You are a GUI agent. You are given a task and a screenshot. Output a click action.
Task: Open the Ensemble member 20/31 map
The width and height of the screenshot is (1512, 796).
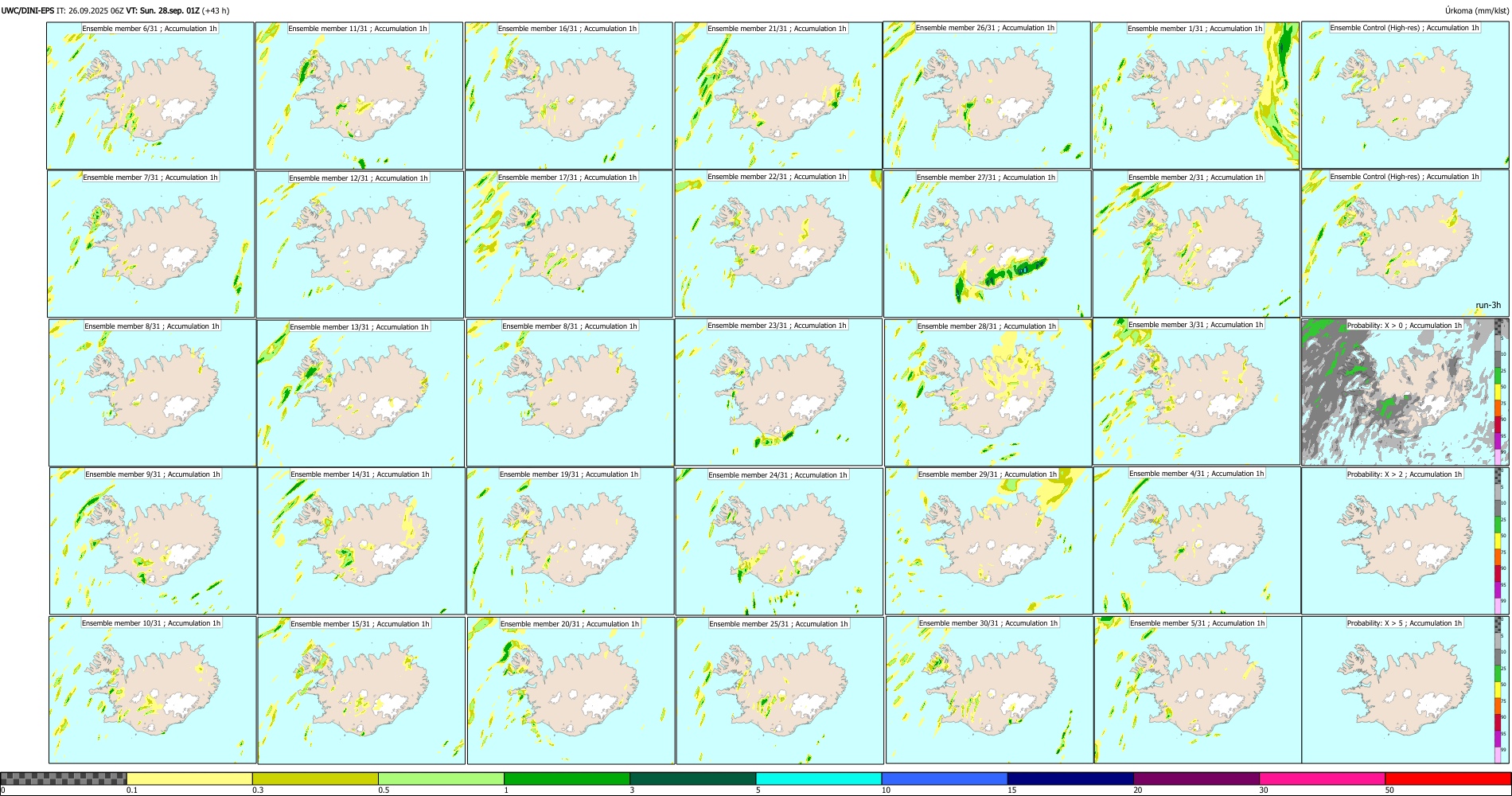[x=571, y=690]
